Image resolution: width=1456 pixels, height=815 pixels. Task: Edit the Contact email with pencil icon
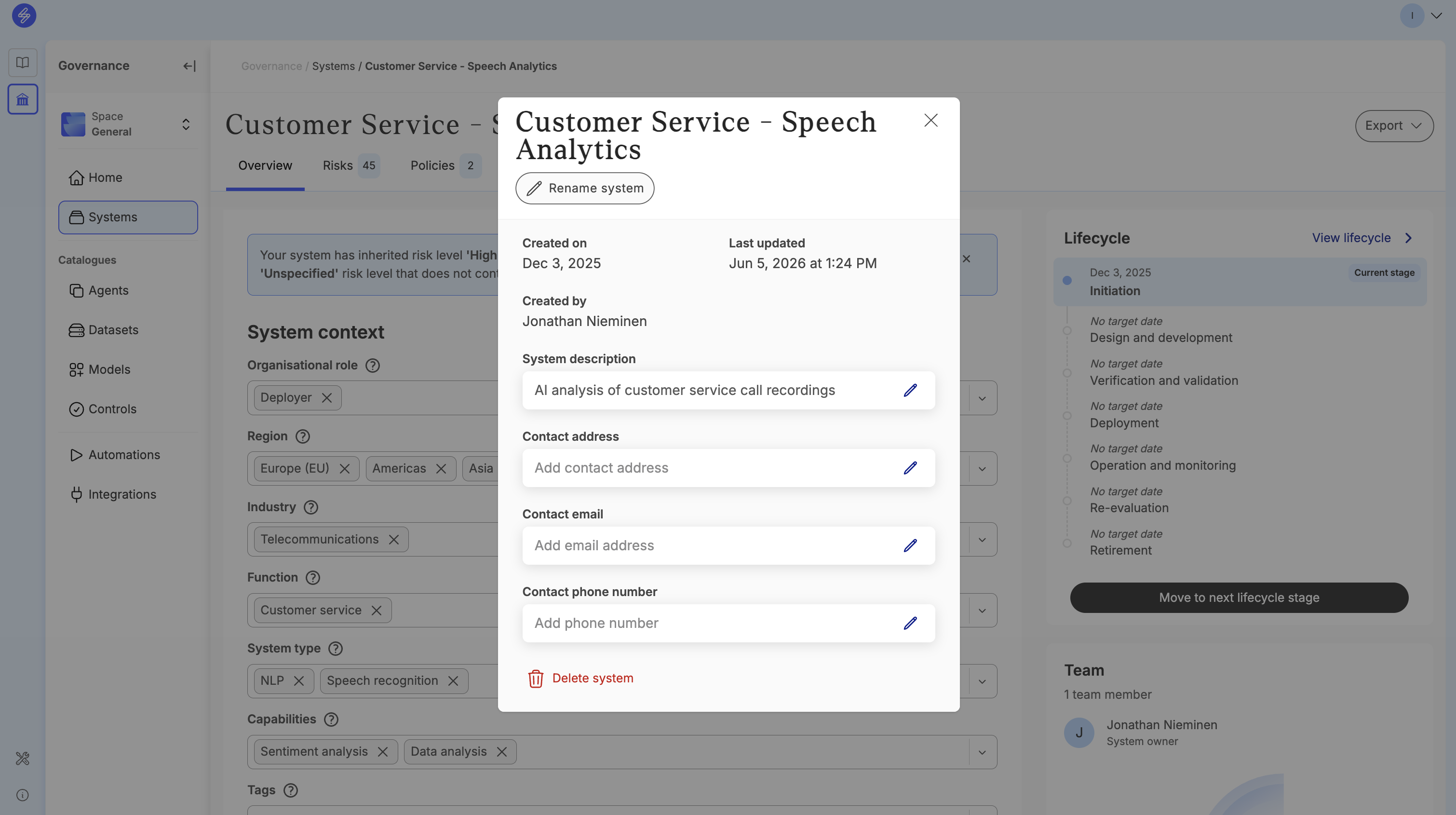point(910,545)
